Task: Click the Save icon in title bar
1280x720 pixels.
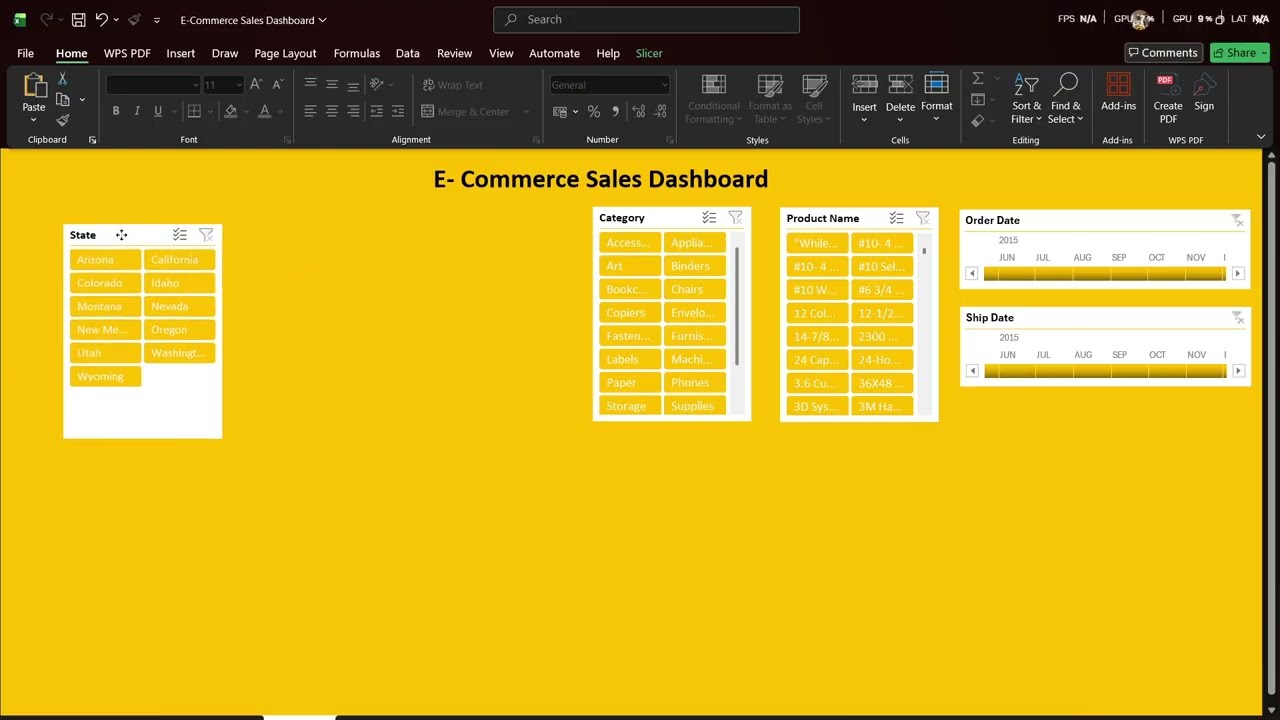Action: (x=78, y=20)
